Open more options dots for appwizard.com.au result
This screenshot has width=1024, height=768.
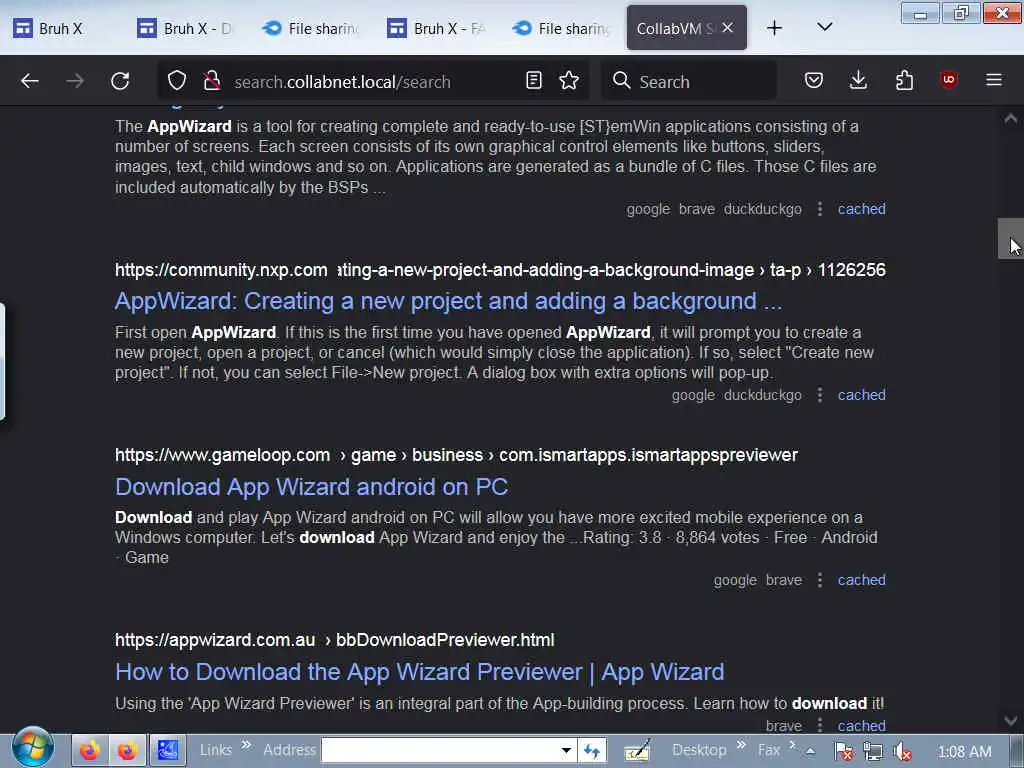point(820,726)
